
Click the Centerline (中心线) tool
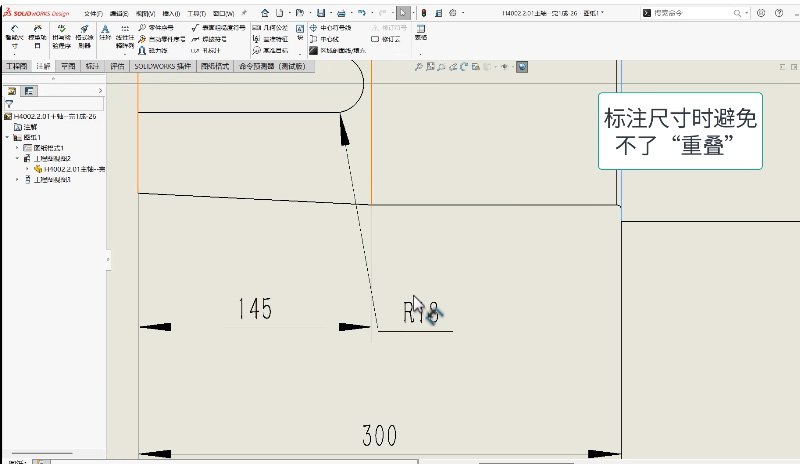(x=324, y=39)
